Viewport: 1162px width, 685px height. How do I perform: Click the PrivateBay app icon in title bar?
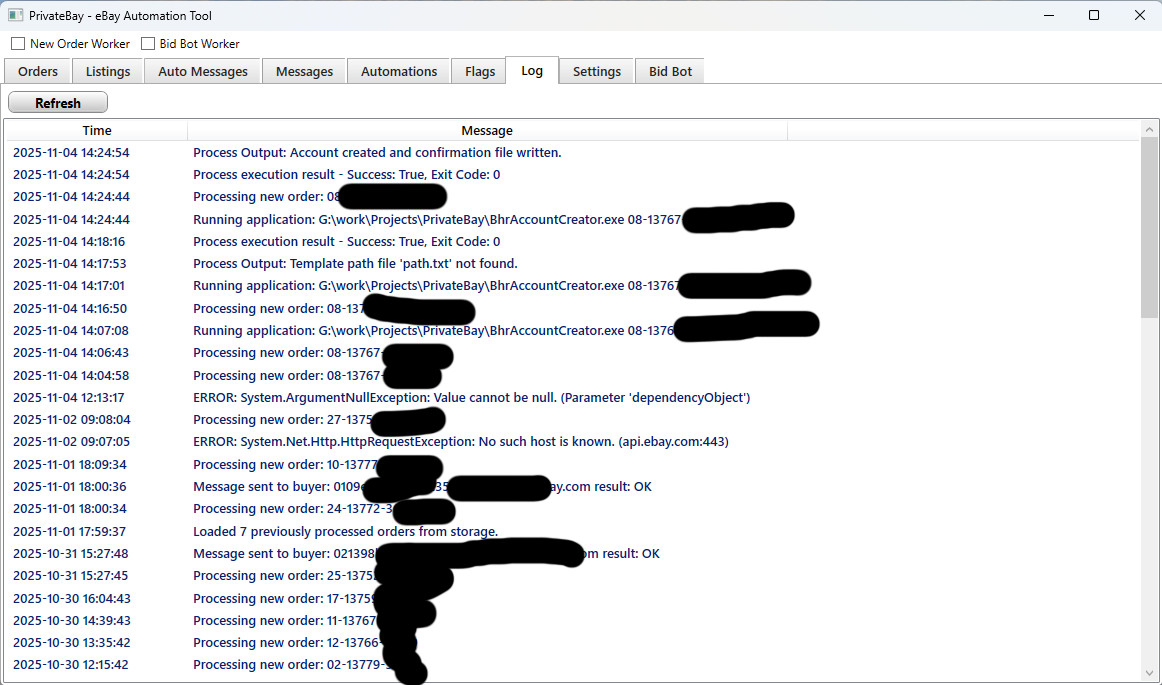pyautogui.click(x=15, y=16)
